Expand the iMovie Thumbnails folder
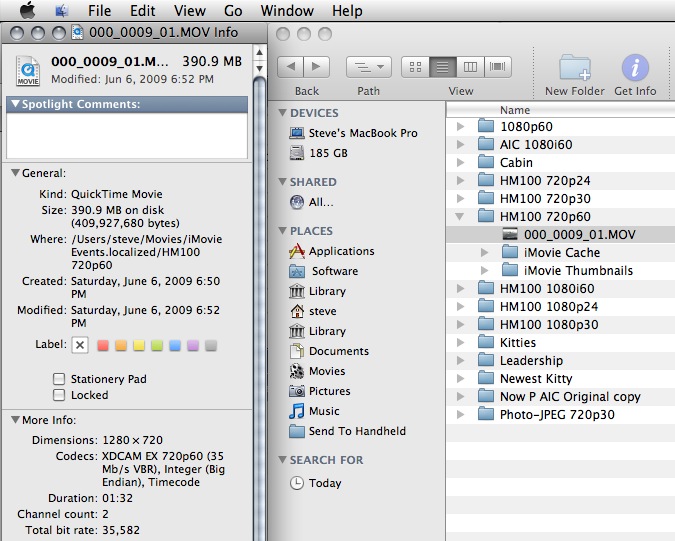 (x=484, y=270)
